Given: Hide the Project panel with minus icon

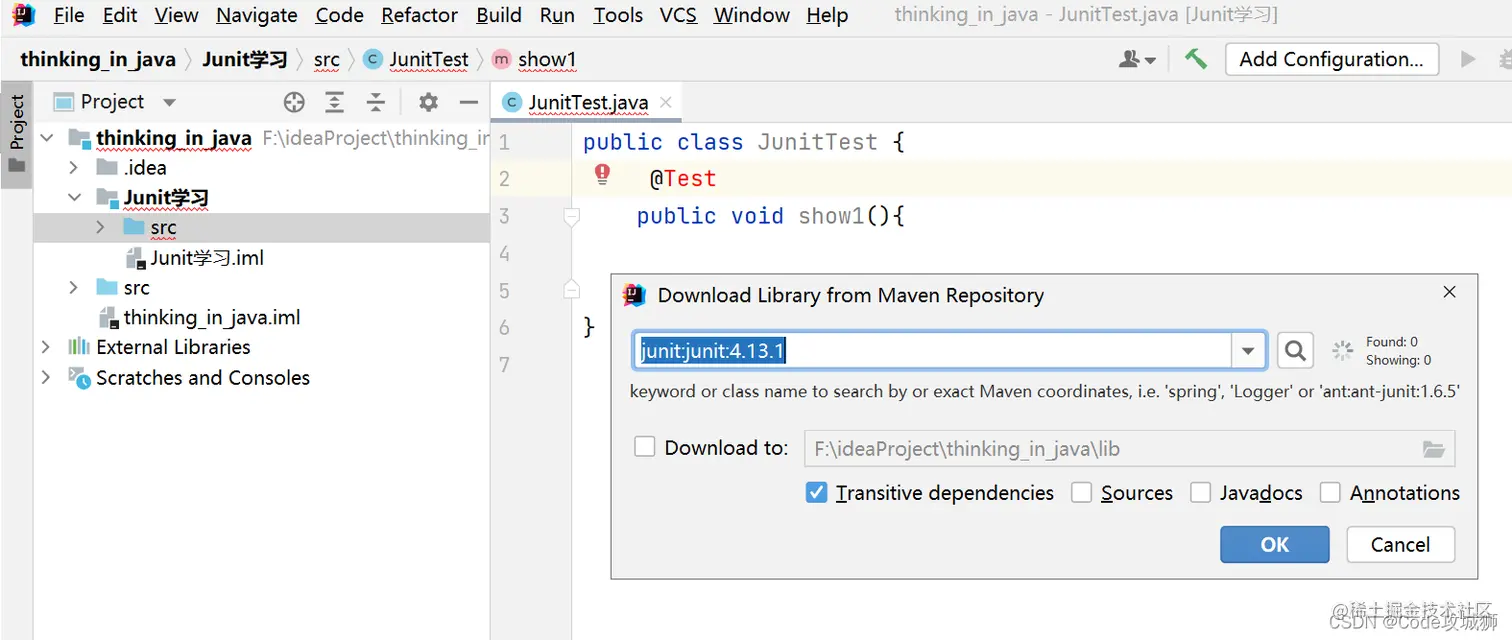Looking at the screenshot, I should 468,102.
